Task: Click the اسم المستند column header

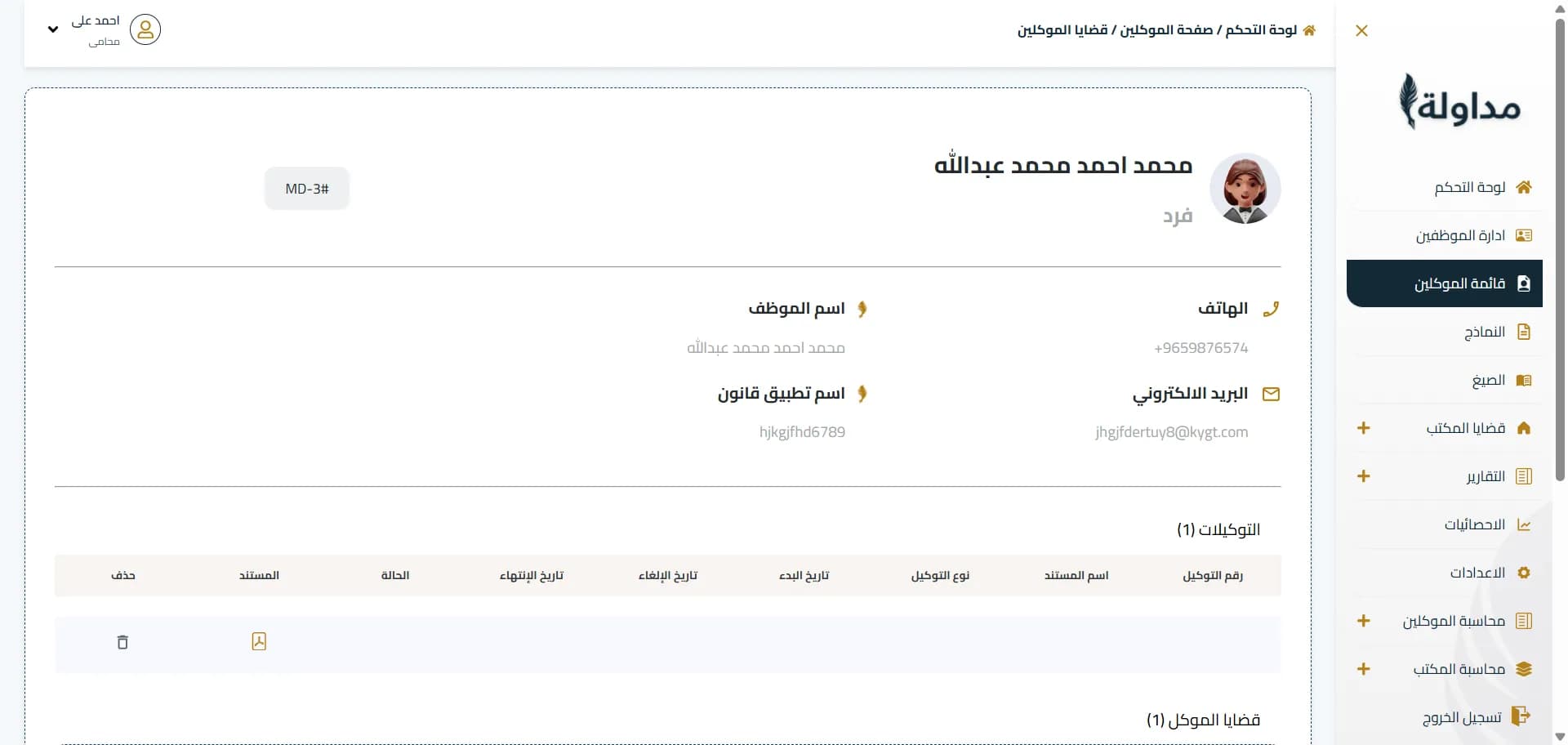Action: pos(1076,575)
